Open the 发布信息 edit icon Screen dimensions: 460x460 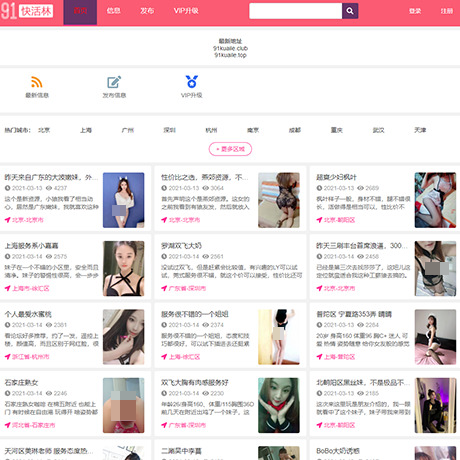tap(114, 82)
